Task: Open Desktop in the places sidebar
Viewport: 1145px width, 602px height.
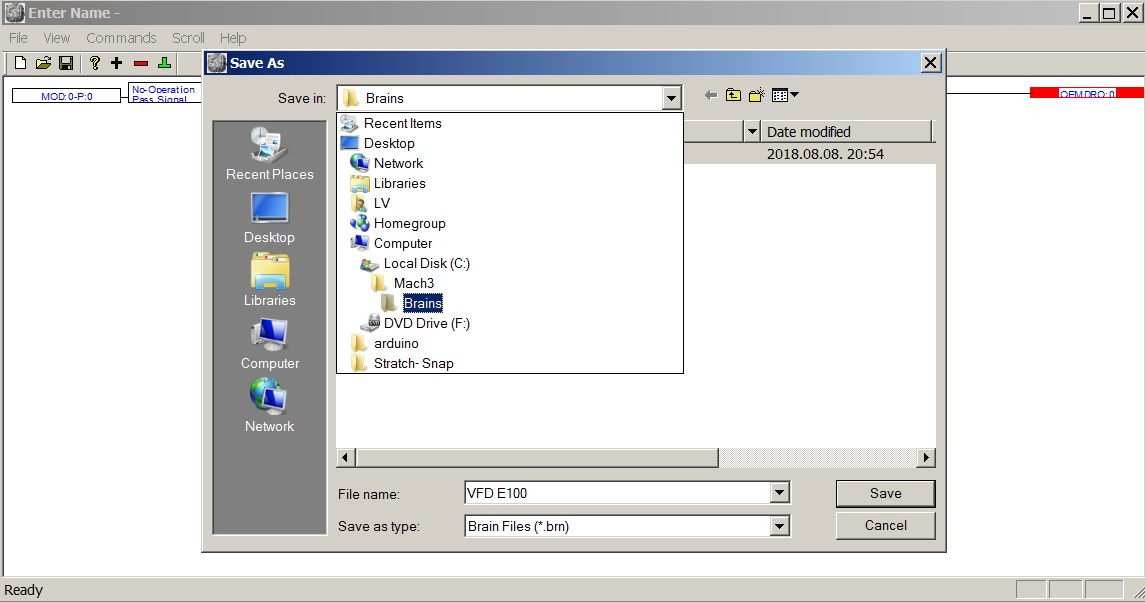Action: pos(269,218)
